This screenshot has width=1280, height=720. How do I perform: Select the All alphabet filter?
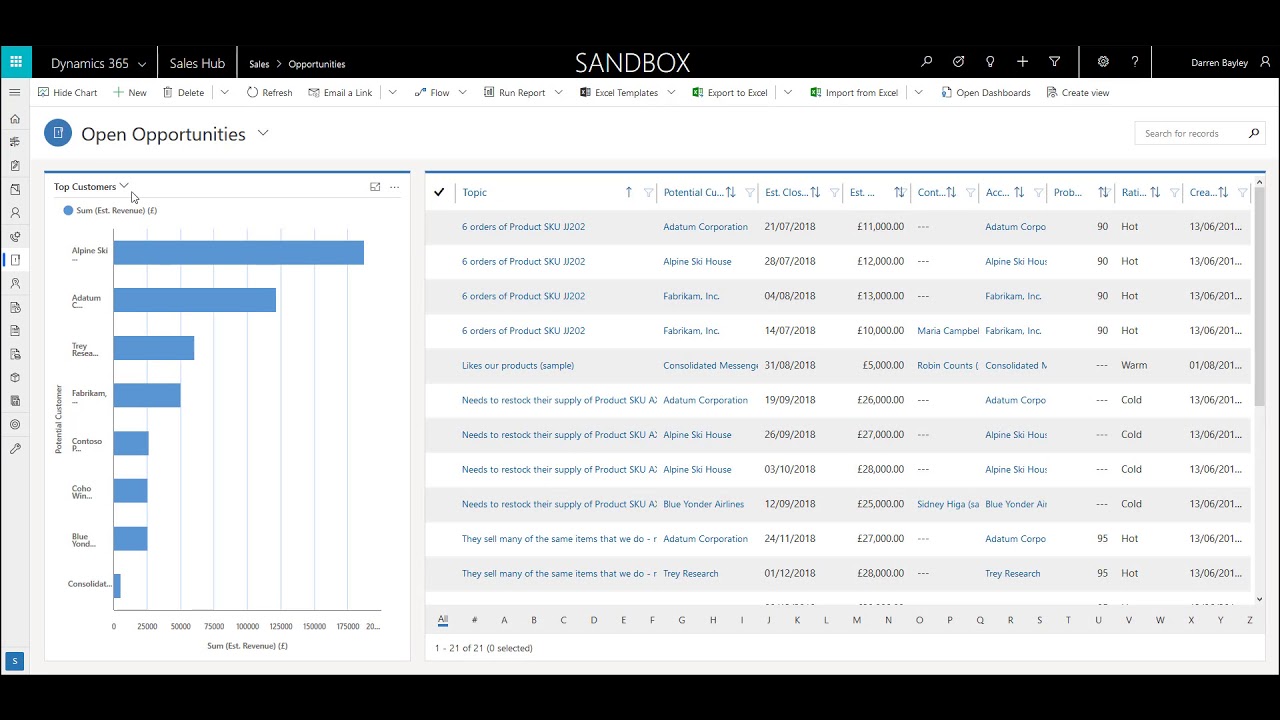pos(443,620)
